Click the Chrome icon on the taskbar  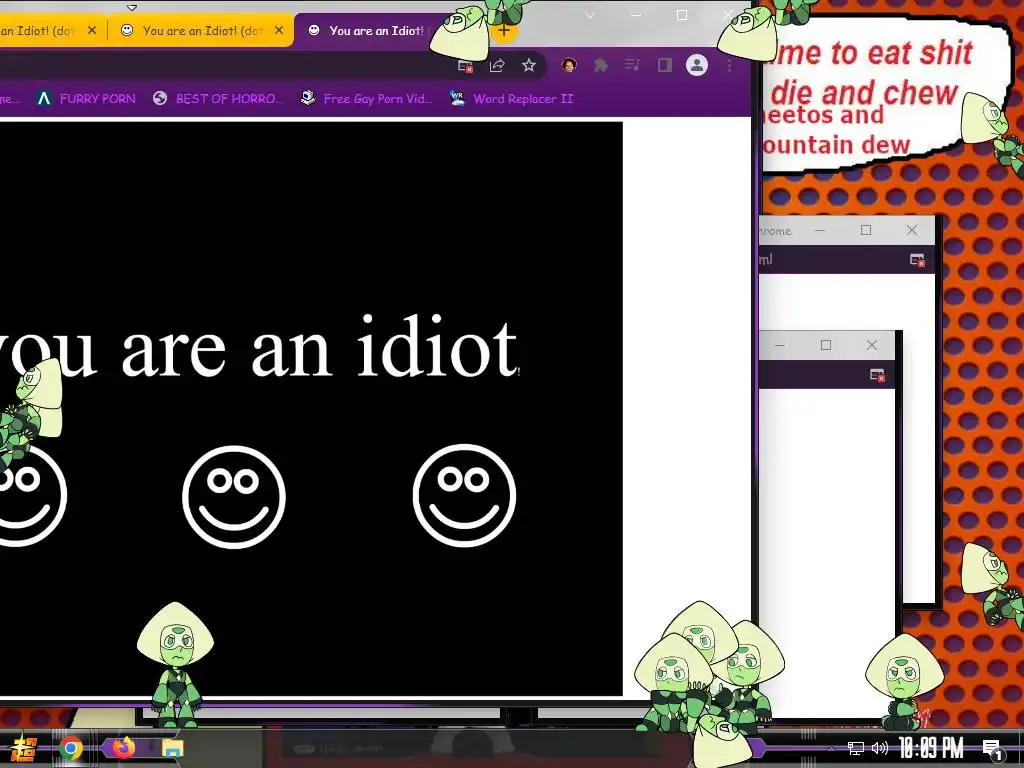point(71,748)
